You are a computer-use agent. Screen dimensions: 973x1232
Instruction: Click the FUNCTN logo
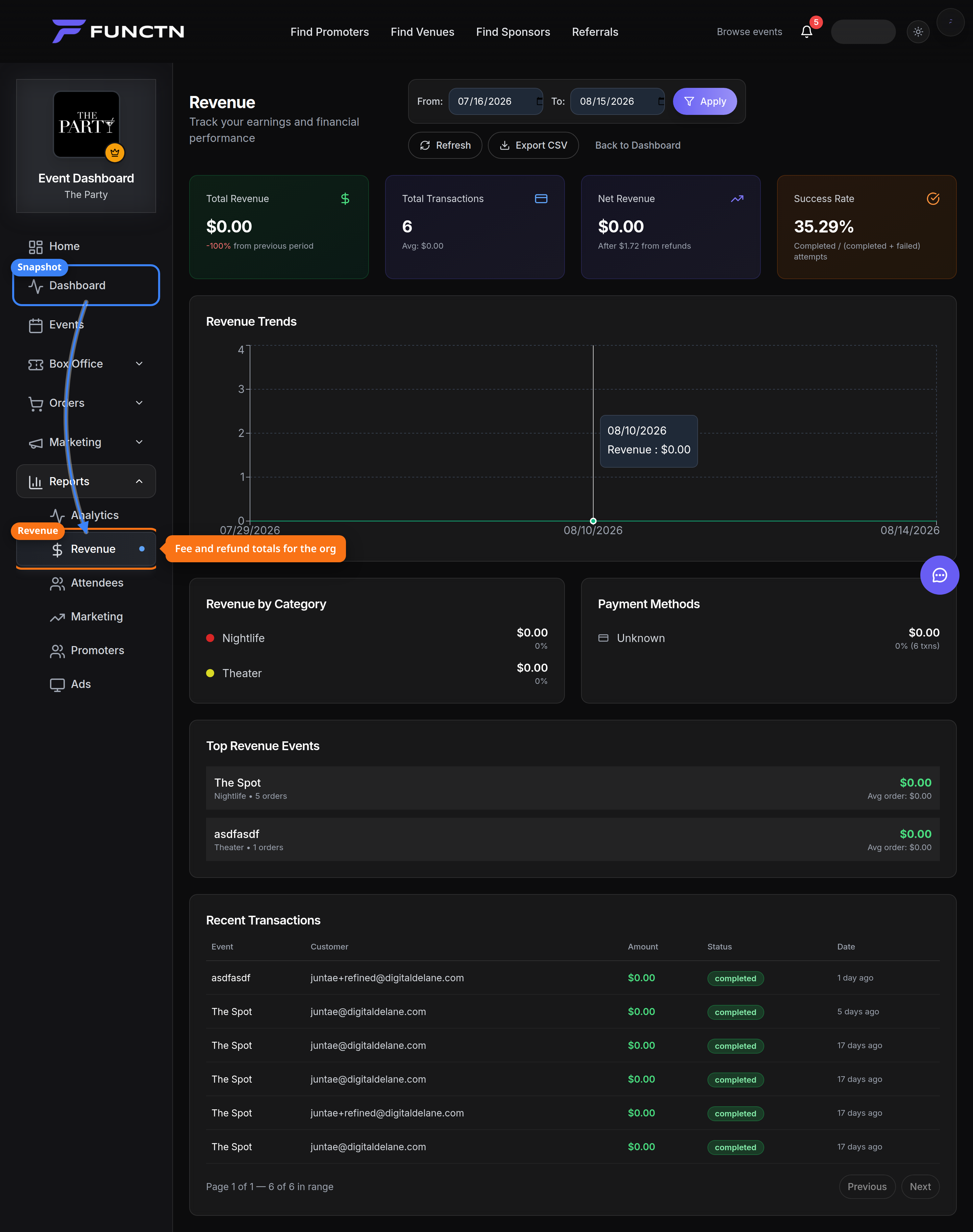(x=118, y=31)
